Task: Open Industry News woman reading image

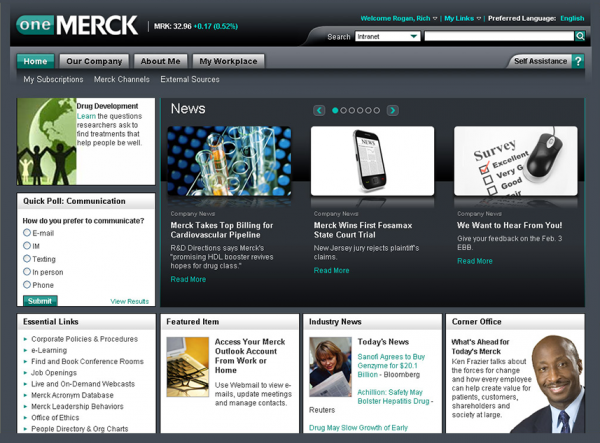Action: [x=330, y=366]
